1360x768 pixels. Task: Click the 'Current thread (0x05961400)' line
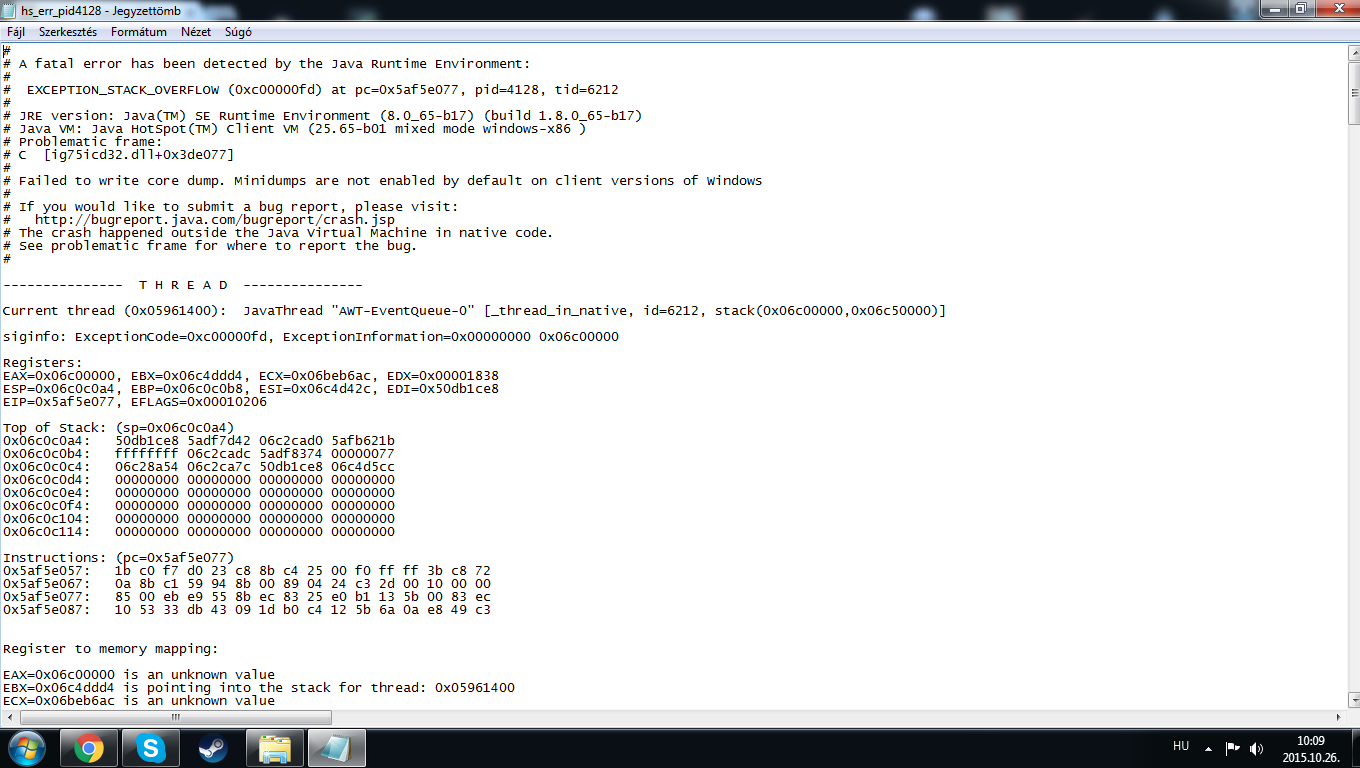pyautogui.click(x=474, y=311)
